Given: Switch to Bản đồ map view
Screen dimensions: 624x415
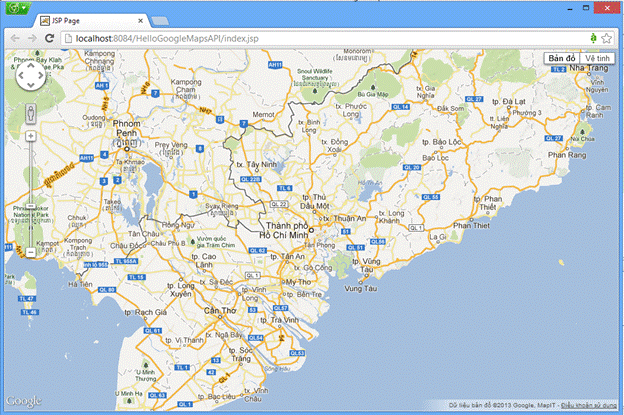Looking at the screenshot, I should (562, 58).
